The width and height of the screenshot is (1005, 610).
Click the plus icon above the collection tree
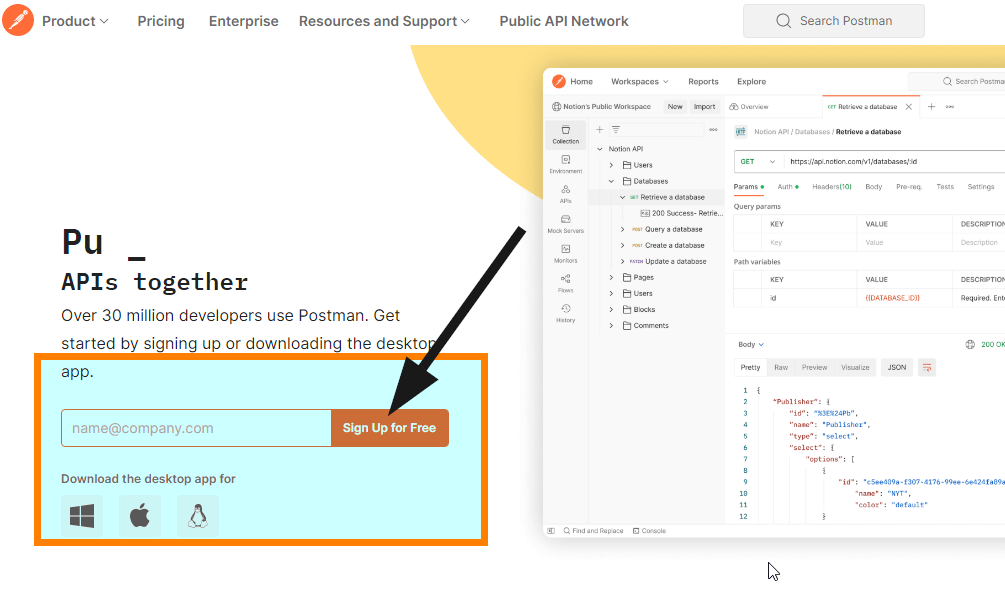coord(600,129)
